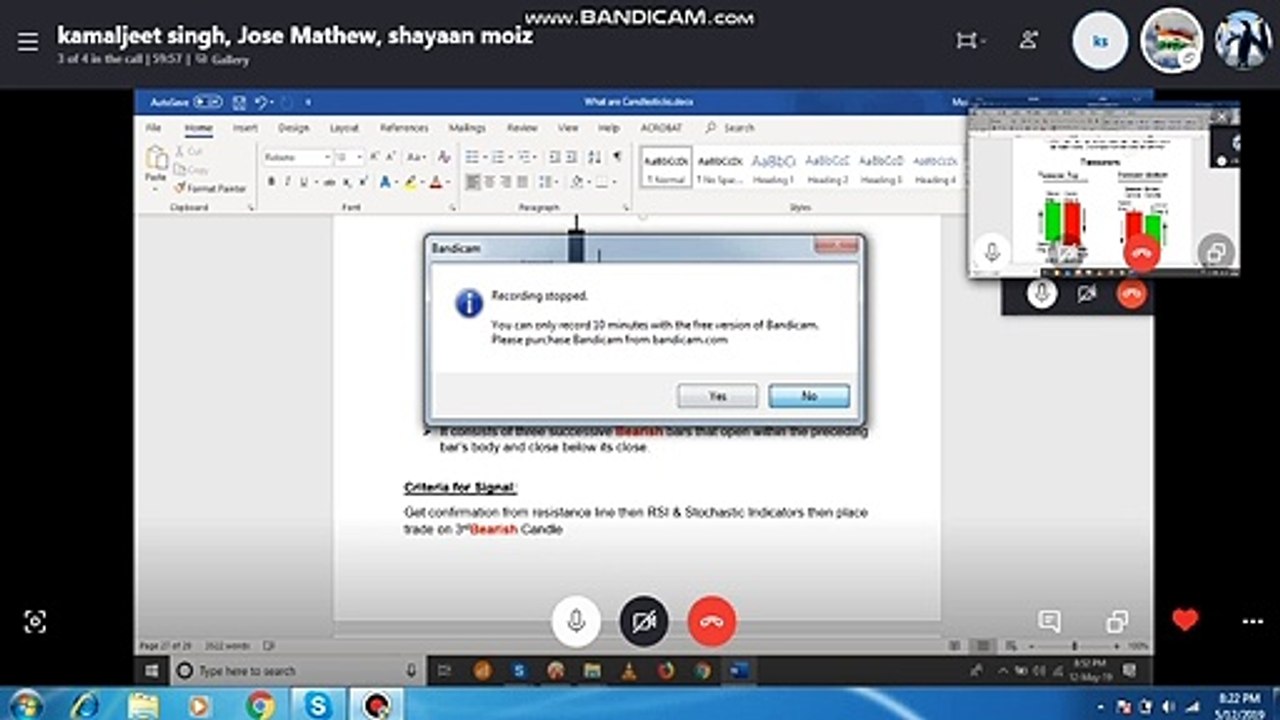The width and height of the screenshot is (1280, 720).
Task: Click the 'Type here to search' box
Action: coord(298,671)
